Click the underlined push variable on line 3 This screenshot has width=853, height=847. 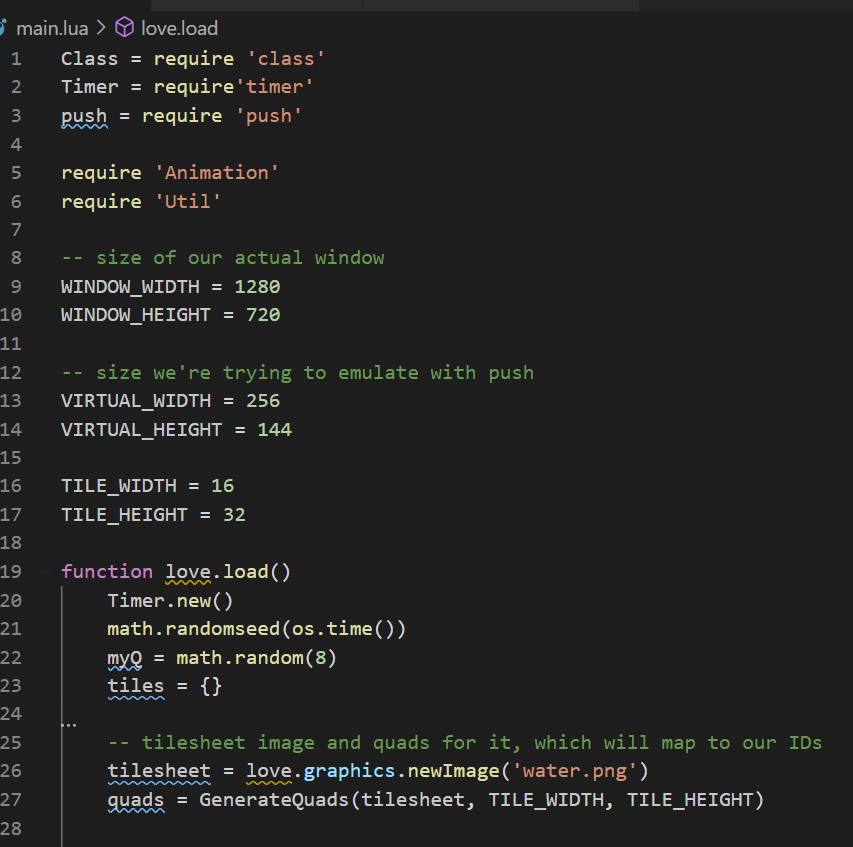[x=84, y=116]
